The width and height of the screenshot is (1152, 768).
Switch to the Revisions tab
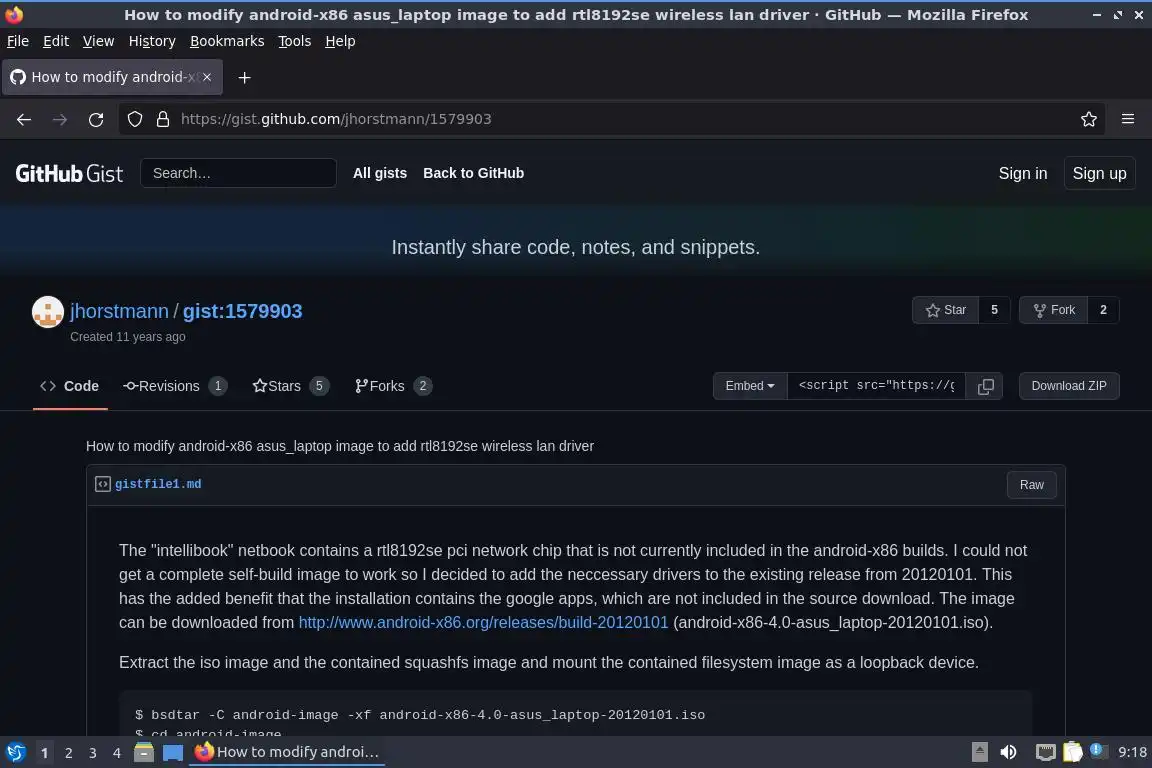point(175,386)
